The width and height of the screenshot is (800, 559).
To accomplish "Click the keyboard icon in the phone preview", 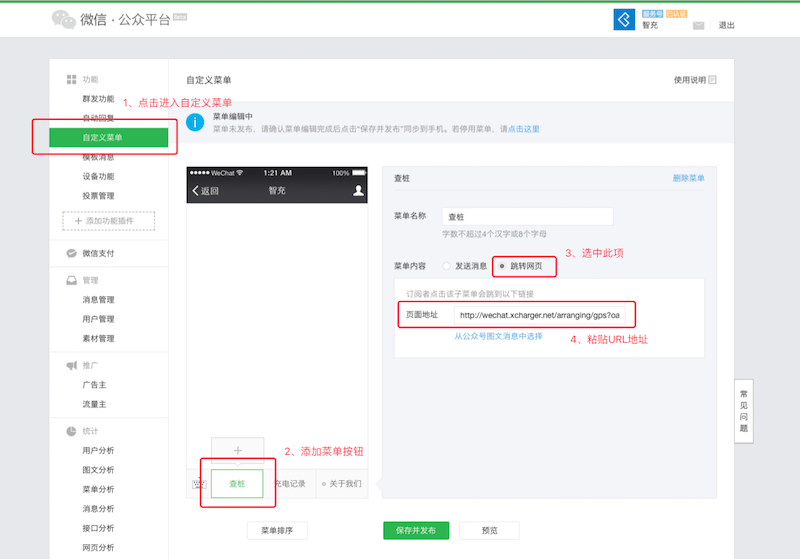I will click(197, 484).
